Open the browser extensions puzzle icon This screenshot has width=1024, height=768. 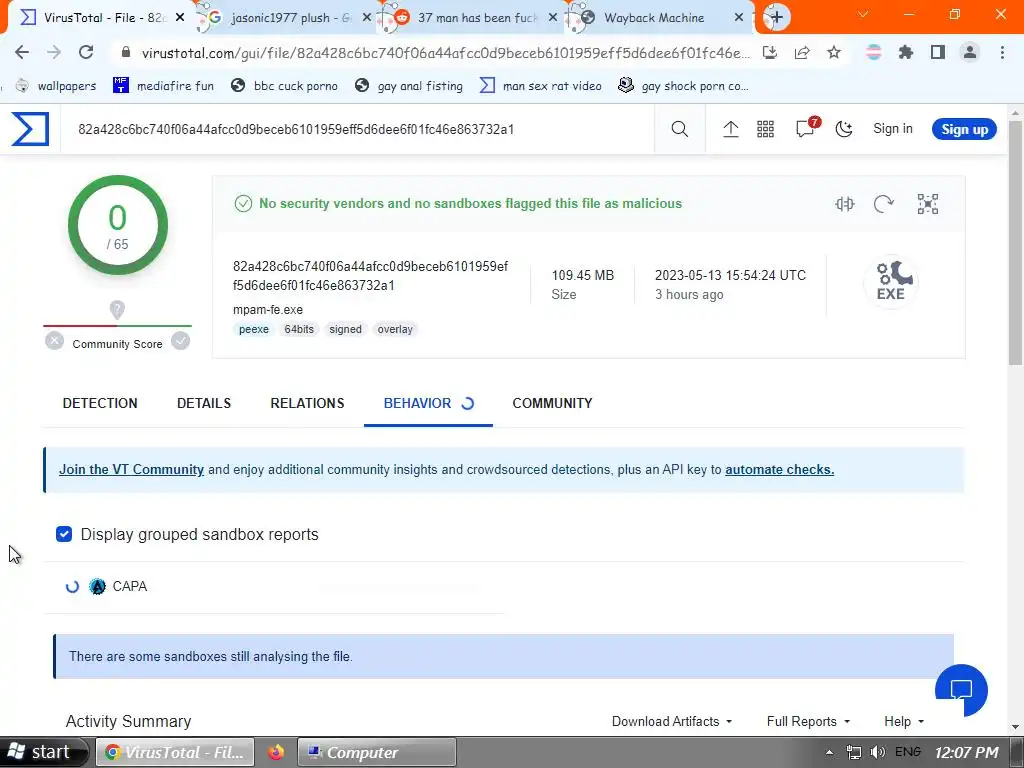tap(906, 52)
